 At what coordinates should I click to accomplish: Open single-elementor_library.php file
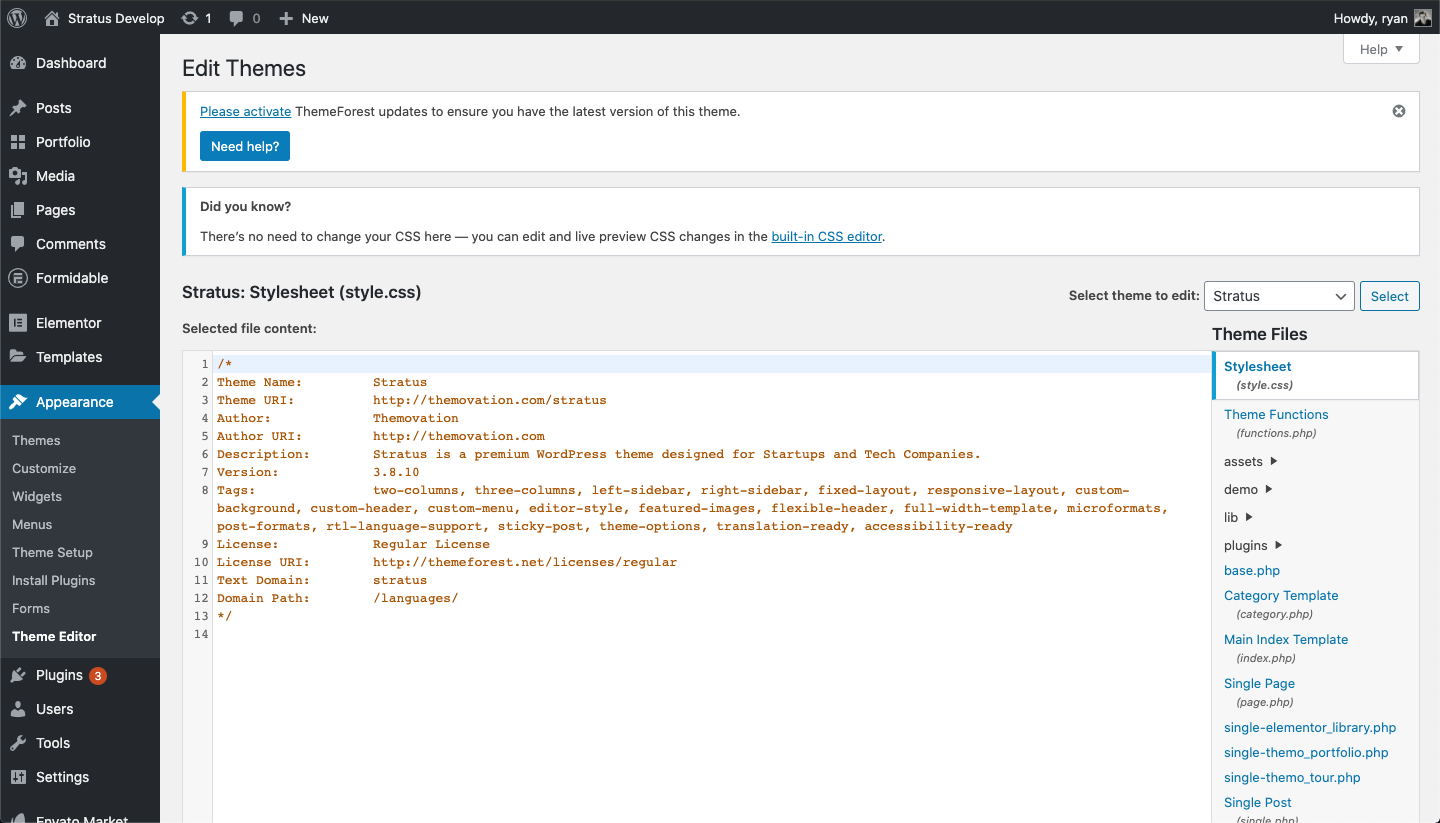pyautogui.click(x=1310, y=727)
